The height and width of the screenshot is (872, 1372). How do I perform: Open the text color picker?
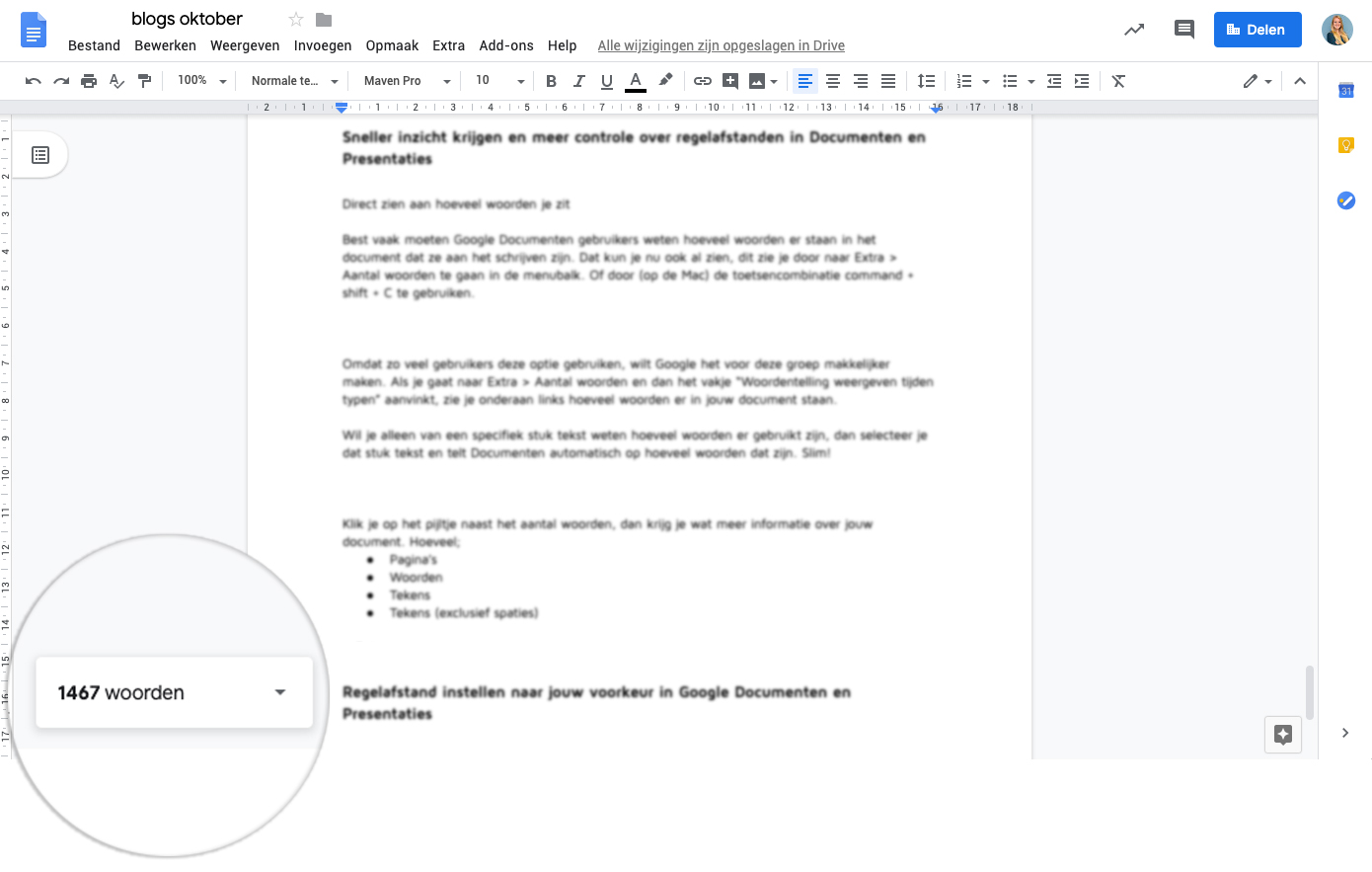click(x=636, y=81)
